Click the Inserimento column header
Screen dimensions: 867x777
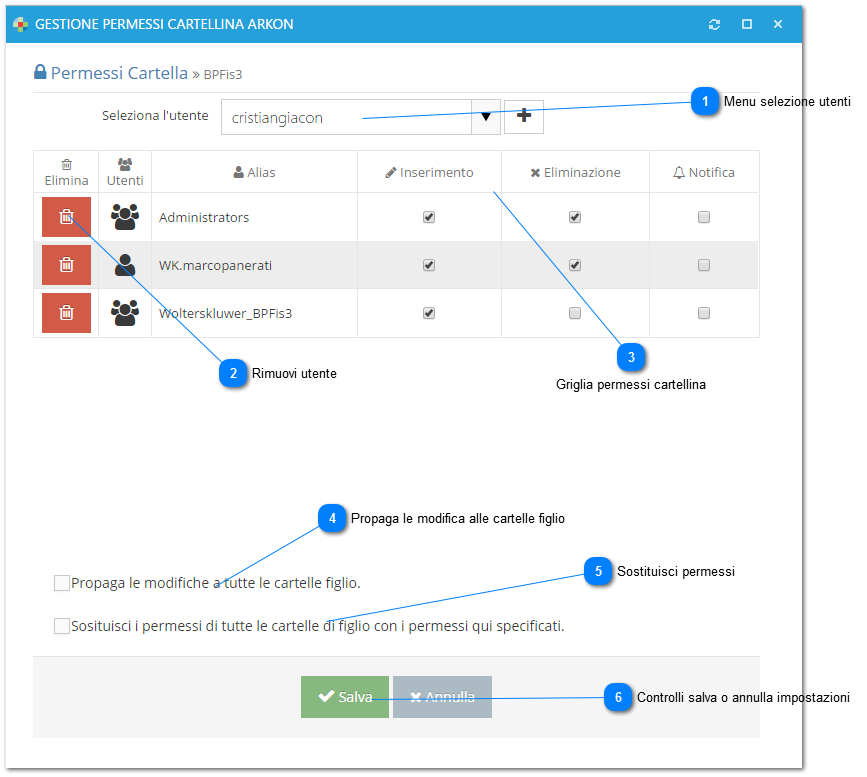tap(429, 172)
